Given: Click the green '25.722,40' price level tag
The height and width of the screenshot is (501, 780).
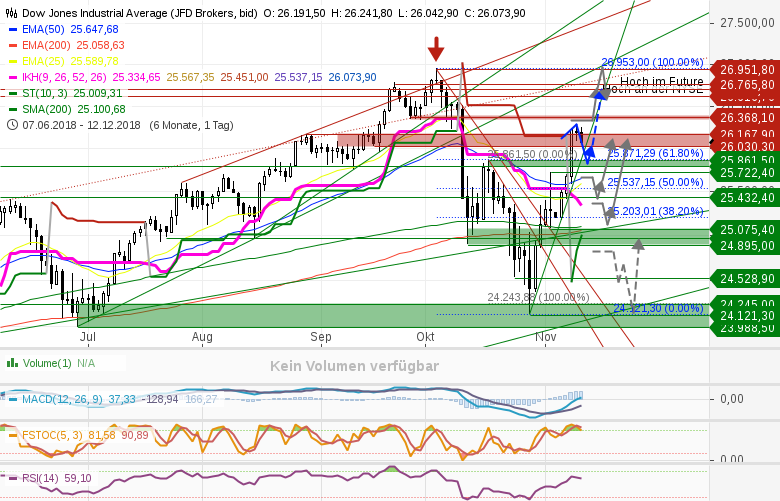Looking at the screenshot, I should point(745,173).
